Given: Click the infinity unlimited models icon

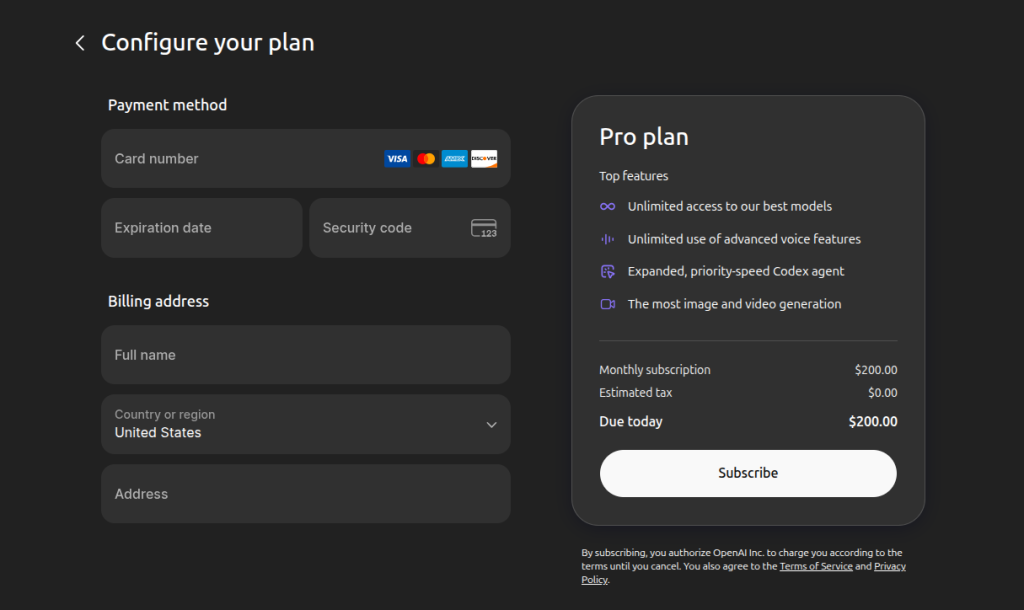Looking at the screenshot, I should pyautogui.click(x=607, y=207).
